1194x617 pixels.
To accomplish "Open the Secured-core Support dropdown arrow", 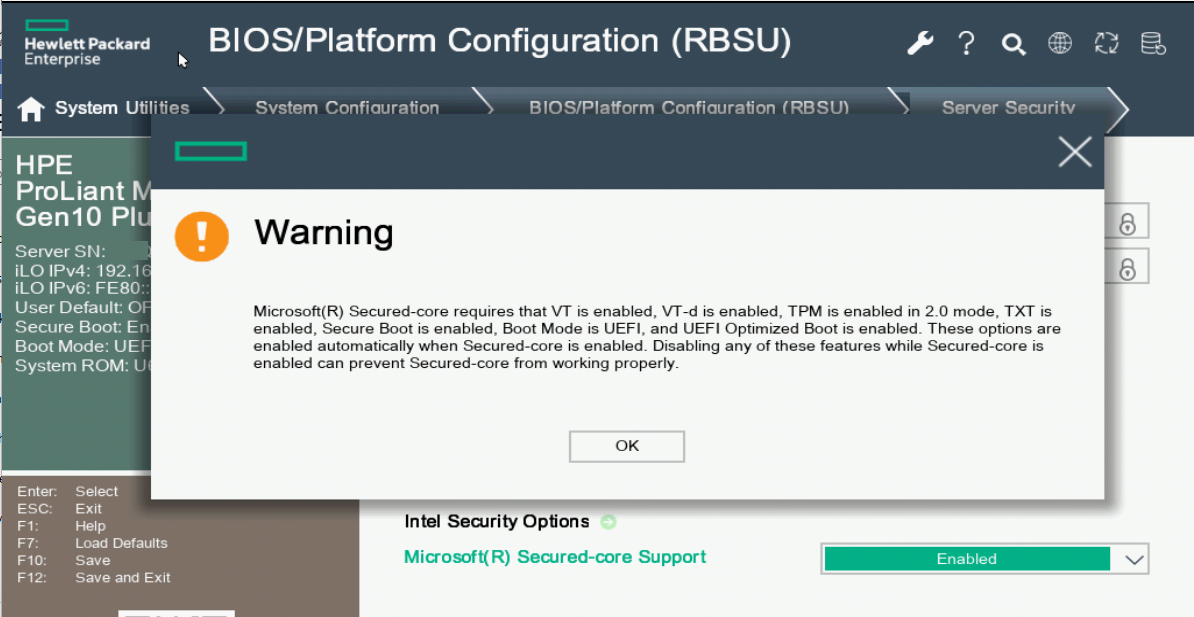I will point(1134,560).
